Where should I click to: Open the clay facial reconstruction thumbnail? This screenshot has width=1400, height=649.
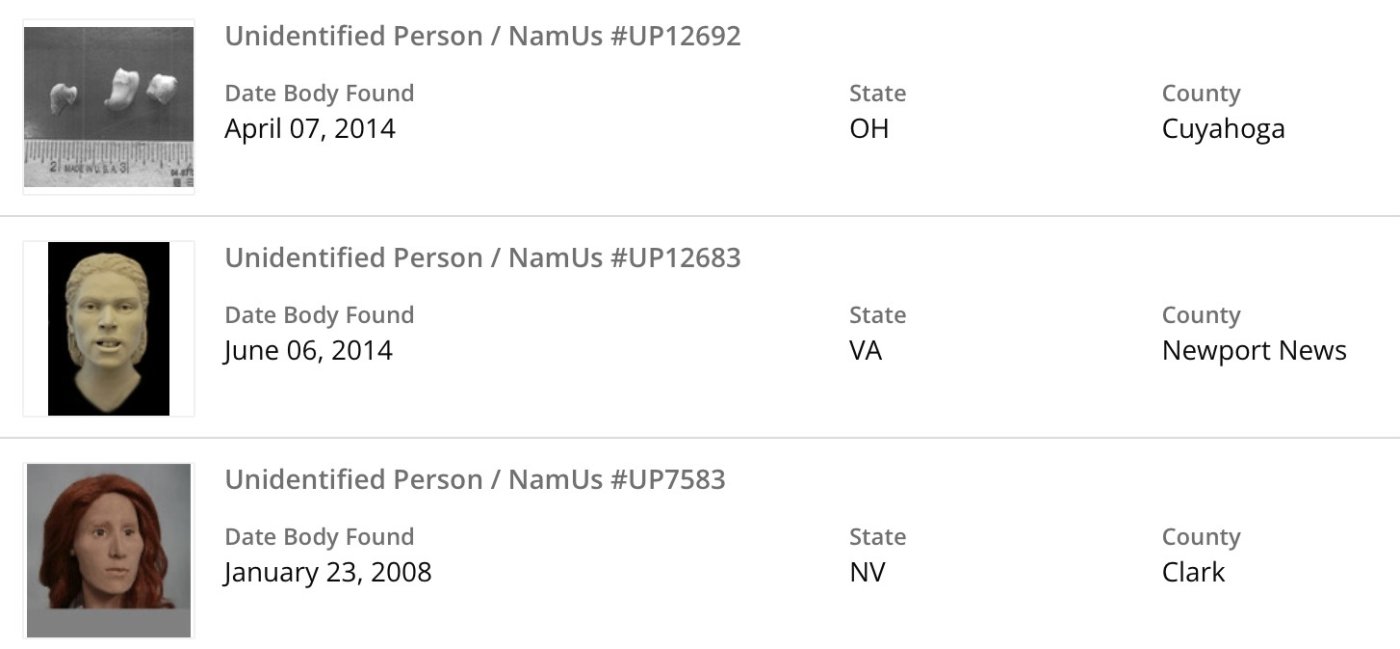(108, 328)
